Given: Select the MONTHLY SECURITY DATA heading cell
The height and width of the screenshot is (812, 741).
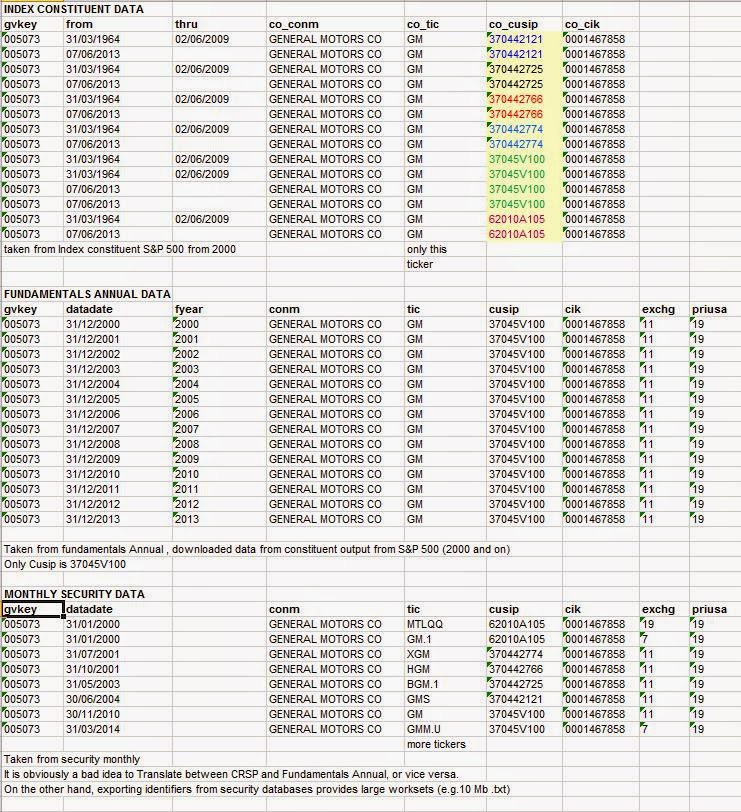Looking at the screenshot, I should coord(74,594).
